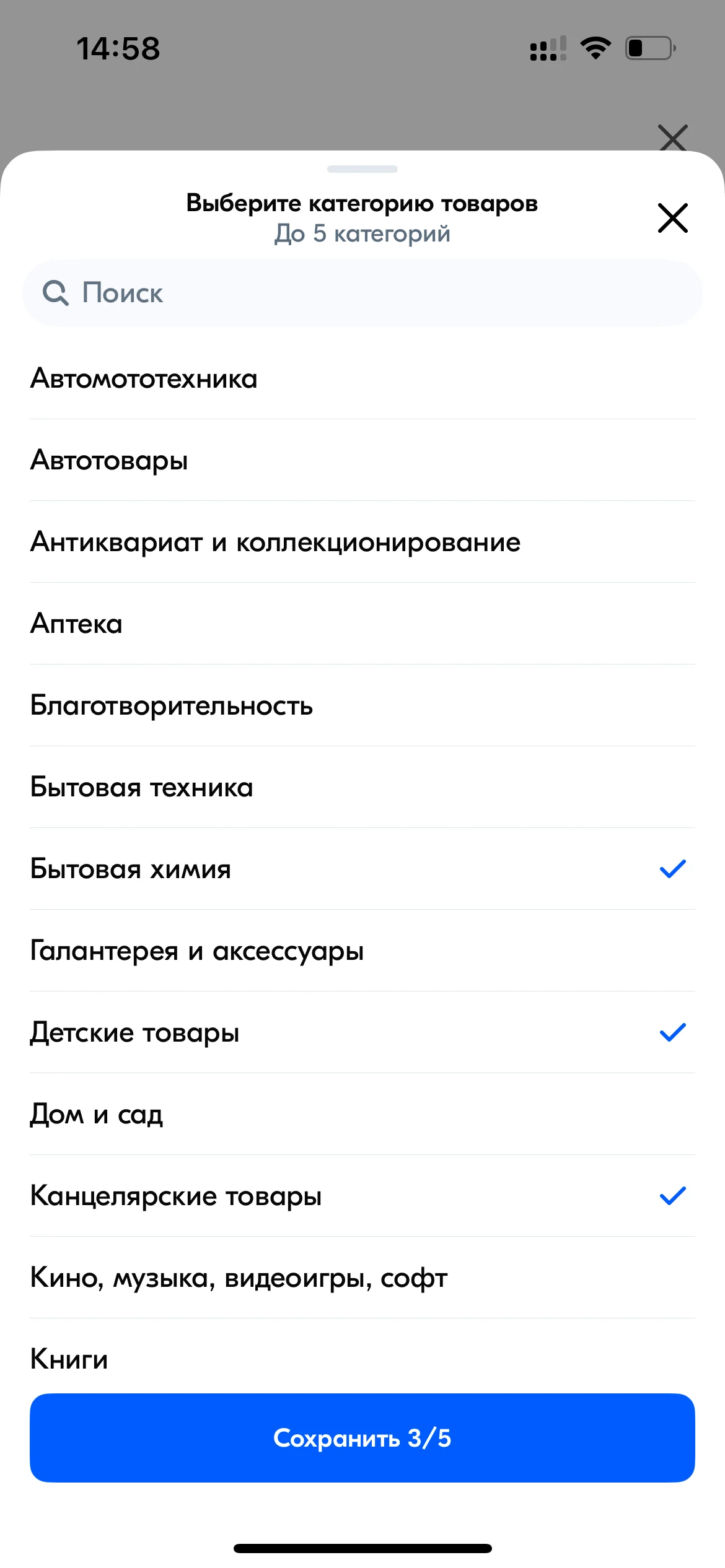
Task: Close the category selection sheet
Action: pyautogui.click(x=672, y=218)
